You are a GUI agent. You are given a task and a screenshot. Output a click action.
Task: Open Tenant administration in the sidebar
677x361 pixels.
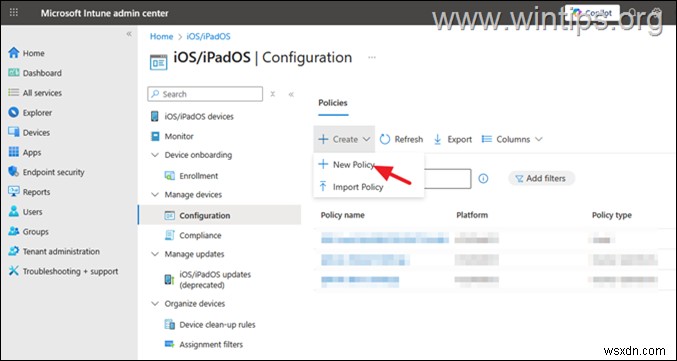(x=61, y=251)
